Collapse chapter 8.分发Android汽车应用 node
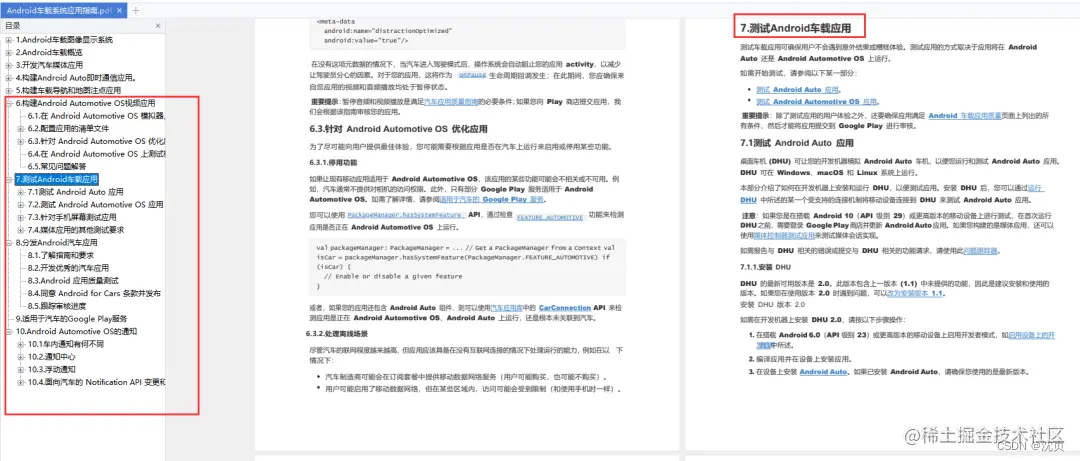The height and width of the screenshot is (461, 1080). click(9, 243)
